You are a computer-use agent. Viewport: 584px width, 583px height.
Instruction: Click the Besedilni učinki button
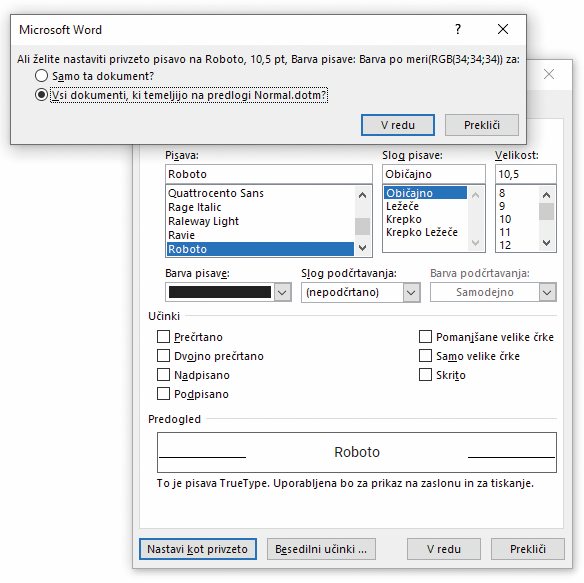321,549
